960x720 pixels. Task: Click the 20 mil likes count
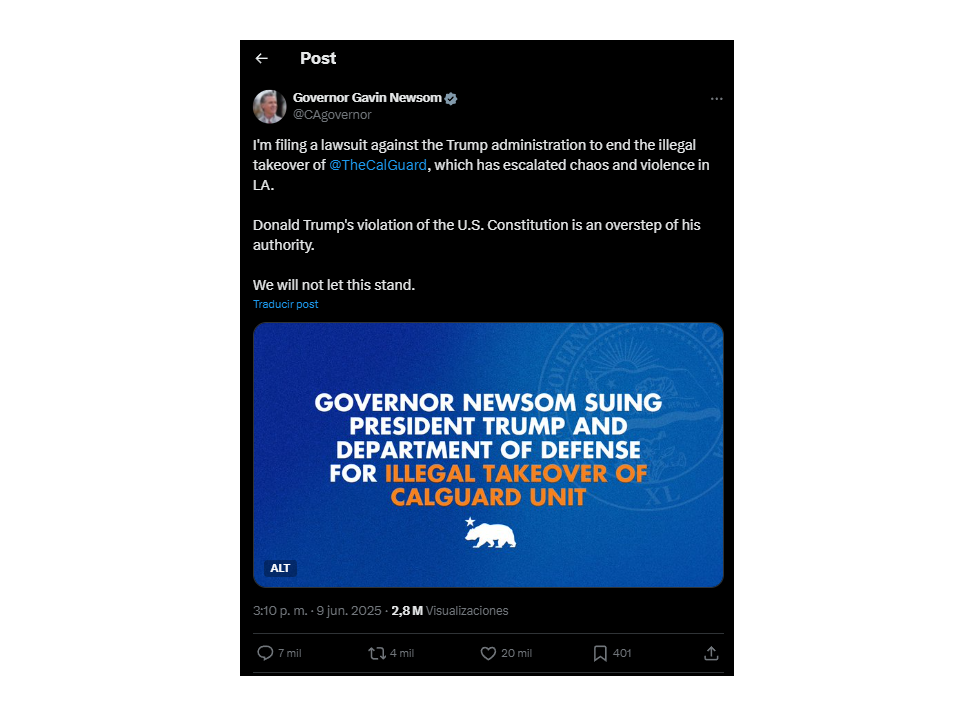pos(516,653)
